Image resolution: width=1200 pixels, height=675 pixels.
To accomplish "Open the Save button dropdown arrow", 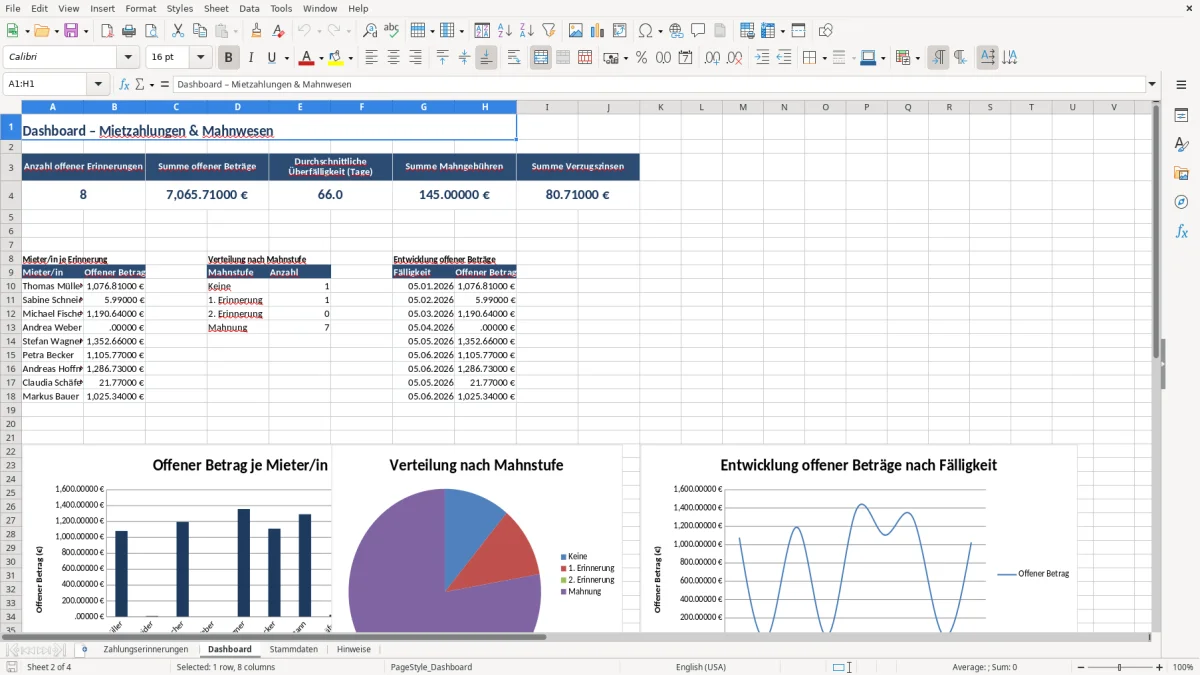I will [86, 31].
